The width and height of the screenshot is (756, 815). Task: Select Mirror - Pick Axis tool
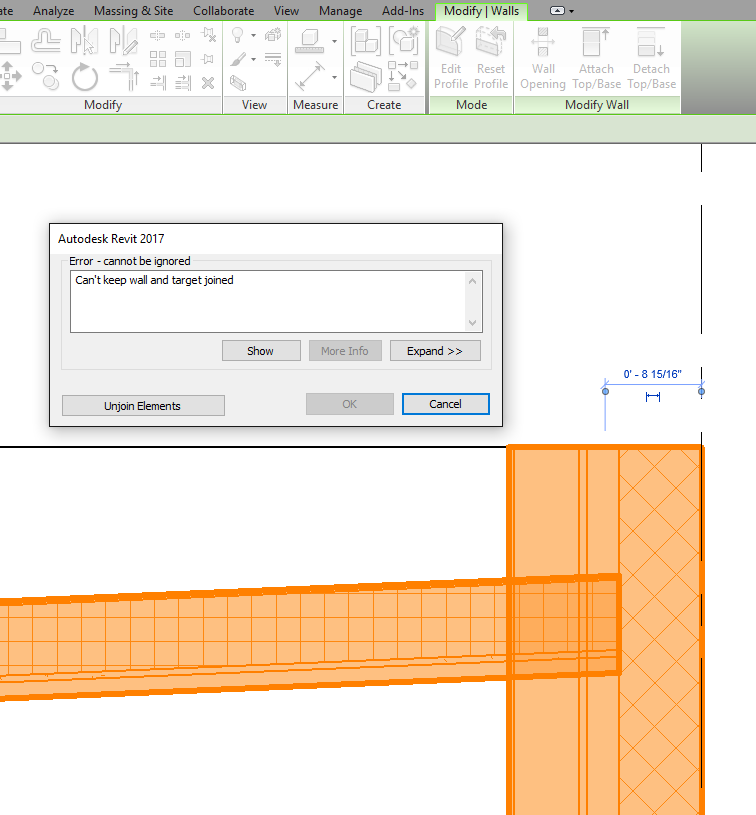point(84,41)
